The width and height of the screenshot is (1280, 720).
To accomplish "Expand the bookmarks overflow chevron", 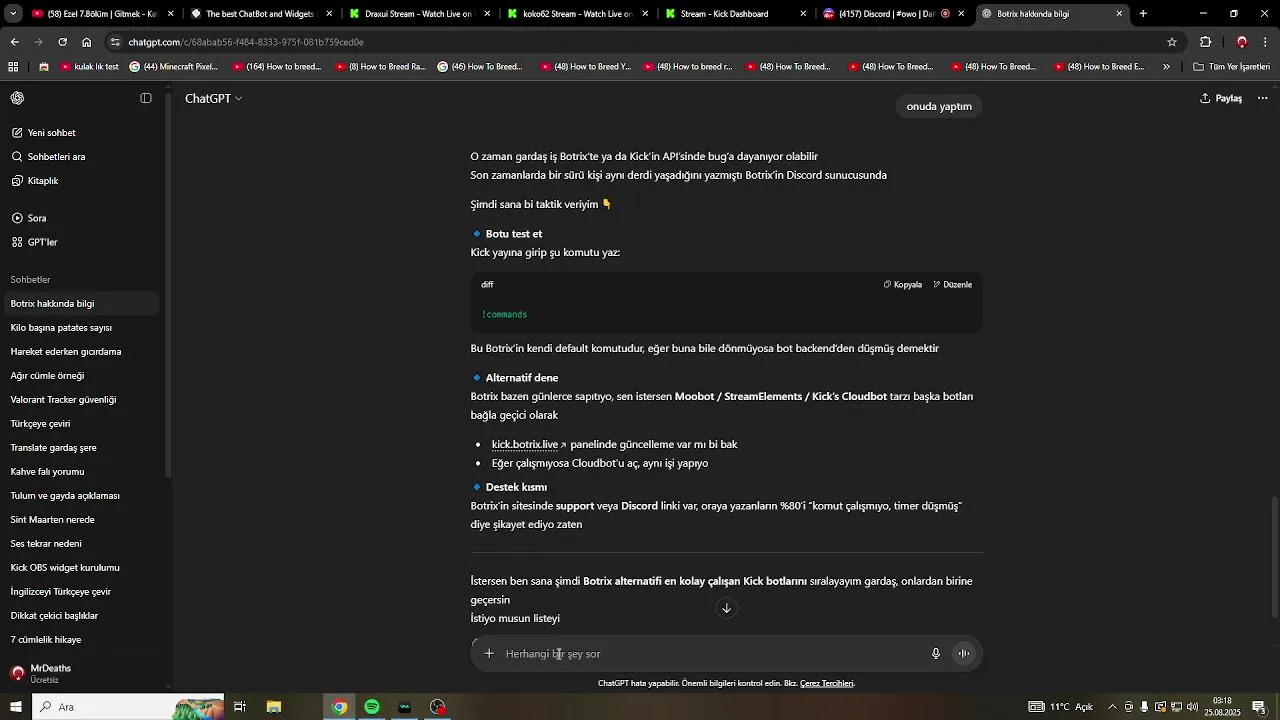I will click(x=1166, y=67).
